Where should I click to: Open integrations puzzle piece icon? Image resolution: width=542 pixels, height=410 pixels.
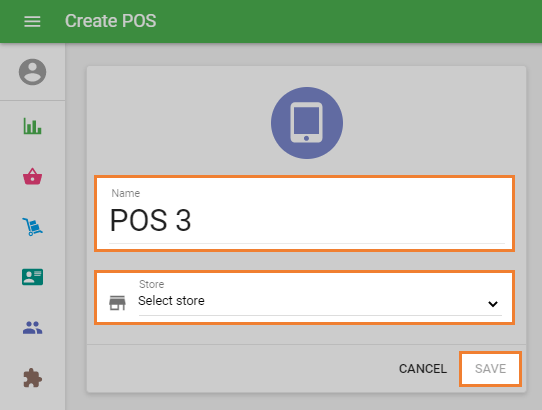[x=32, y=378]
